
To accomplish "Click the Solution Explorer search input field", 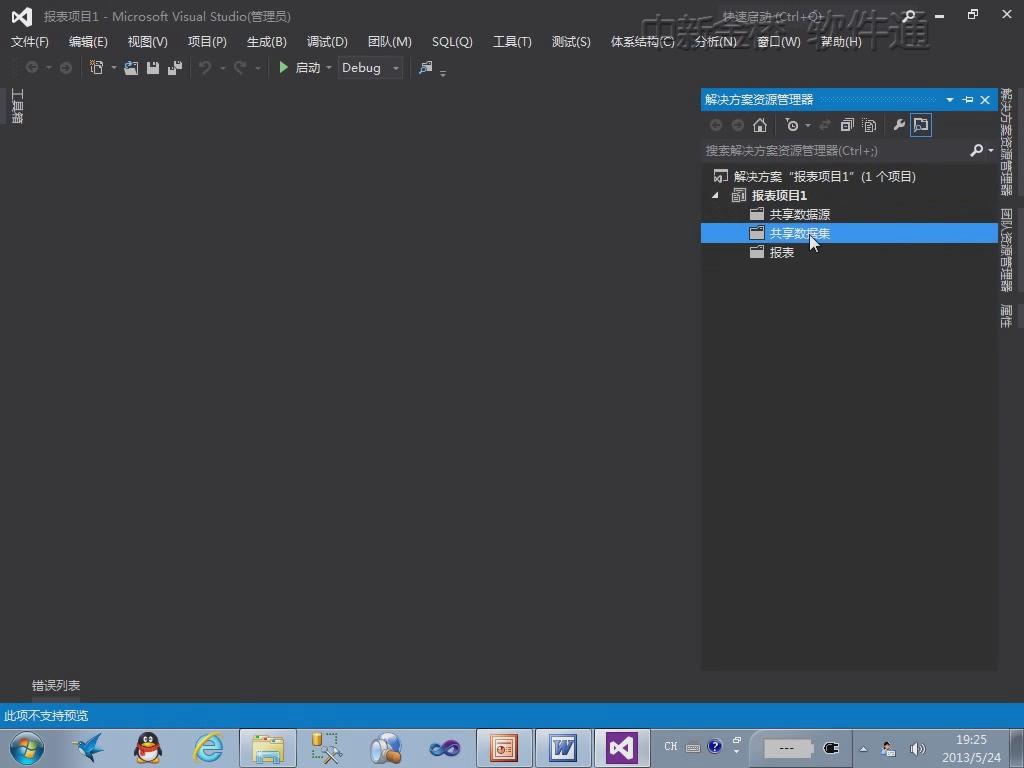I will (835, 151).
